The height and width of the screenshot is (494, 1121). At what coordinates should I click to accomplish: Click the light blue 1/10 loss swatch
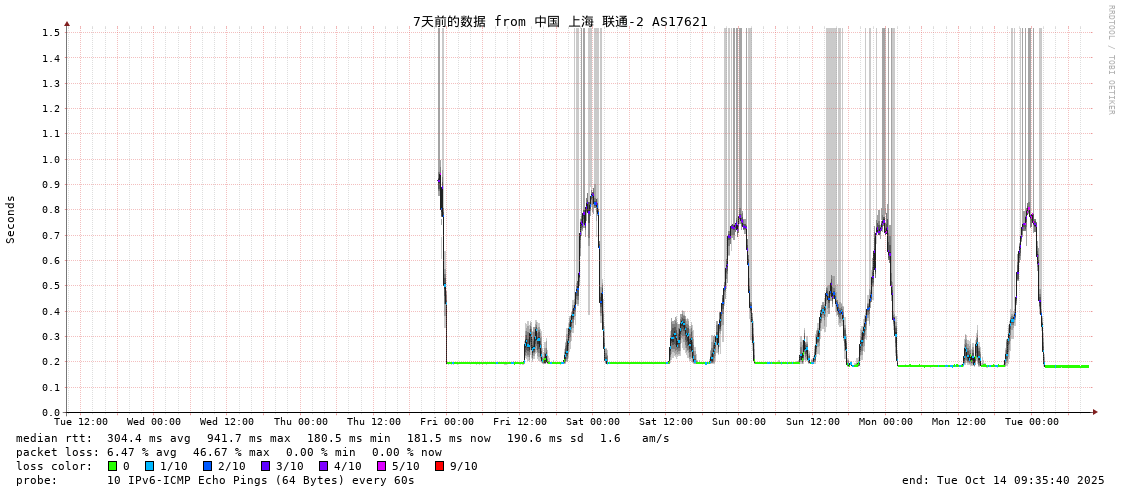[x=148, y=466]
